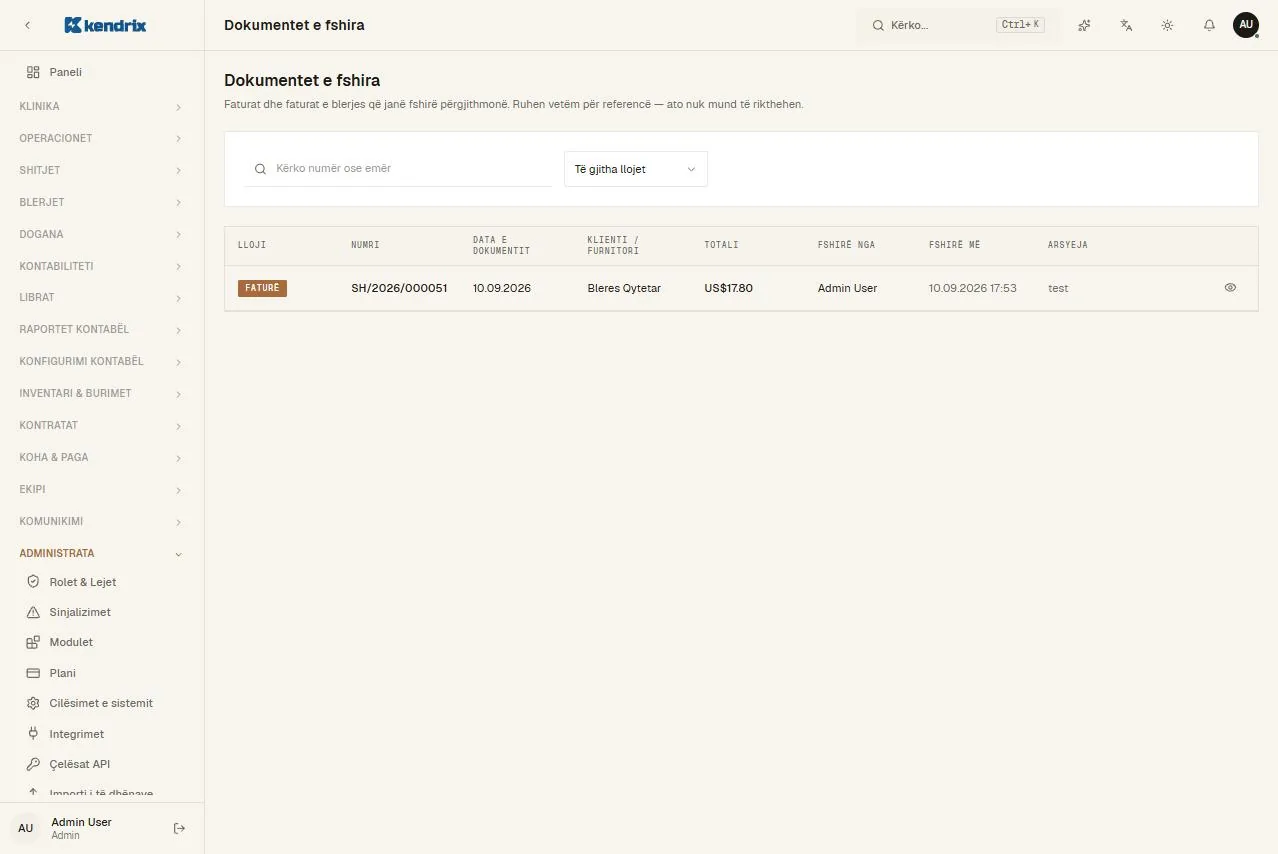The width and height of the screenshot is (1278, 854).
Task: Click the Kendrix logo
Action: [x=105, y=25]
